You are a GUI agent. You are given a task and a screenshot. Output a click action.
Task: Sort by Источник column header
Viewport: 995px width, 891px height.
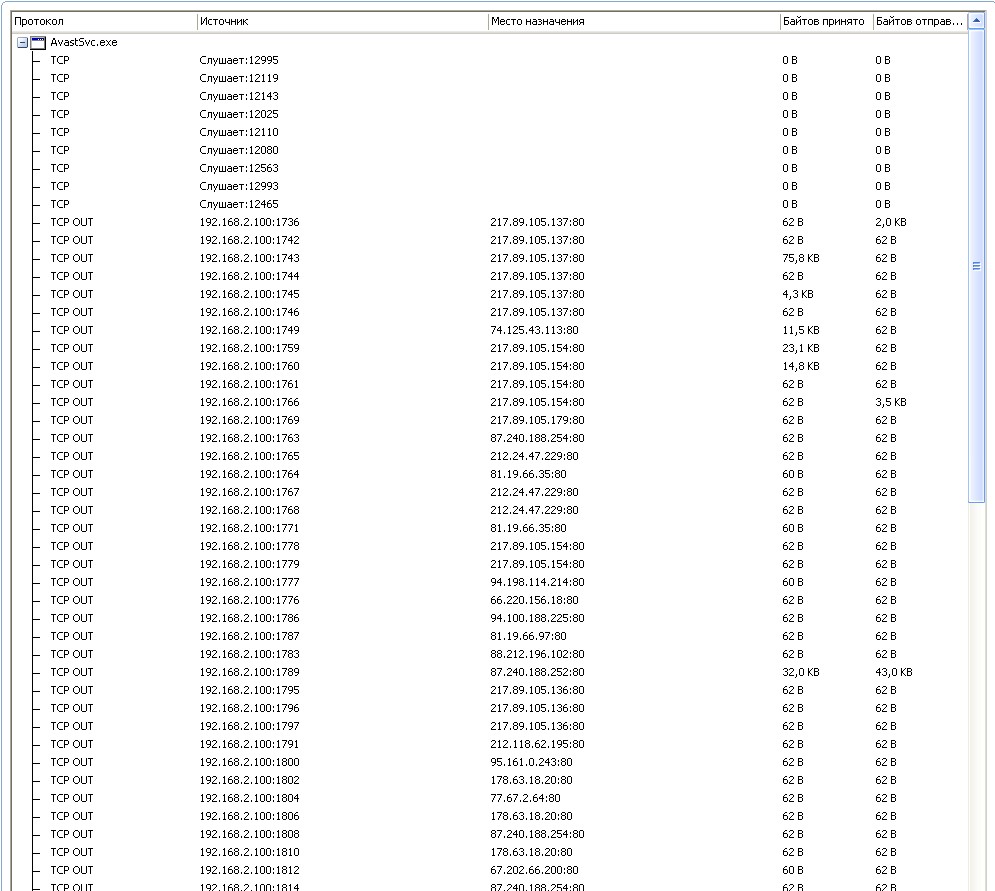tap(343, 22)
